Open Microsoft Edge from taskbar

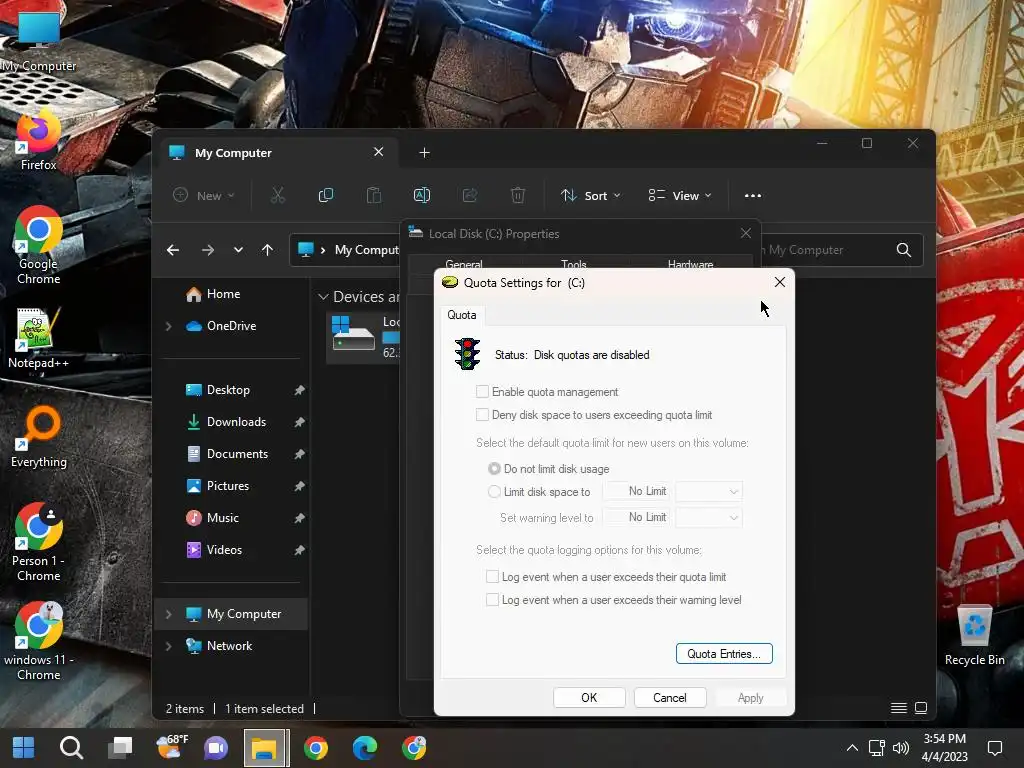pos(365,748)
